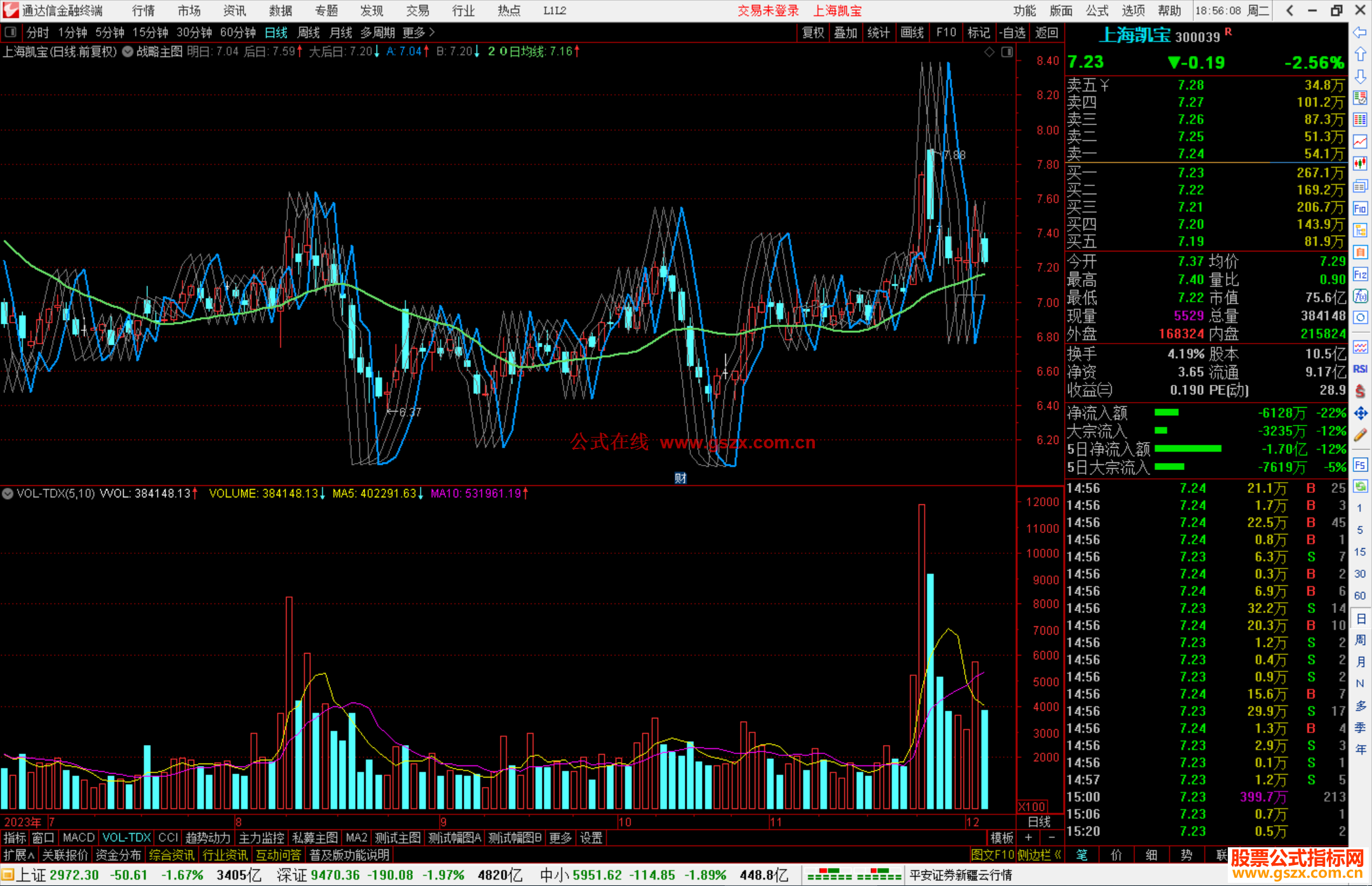Screen dimensions: 1372x886
Task: Click the 复权 button
Action: point(813,32)
